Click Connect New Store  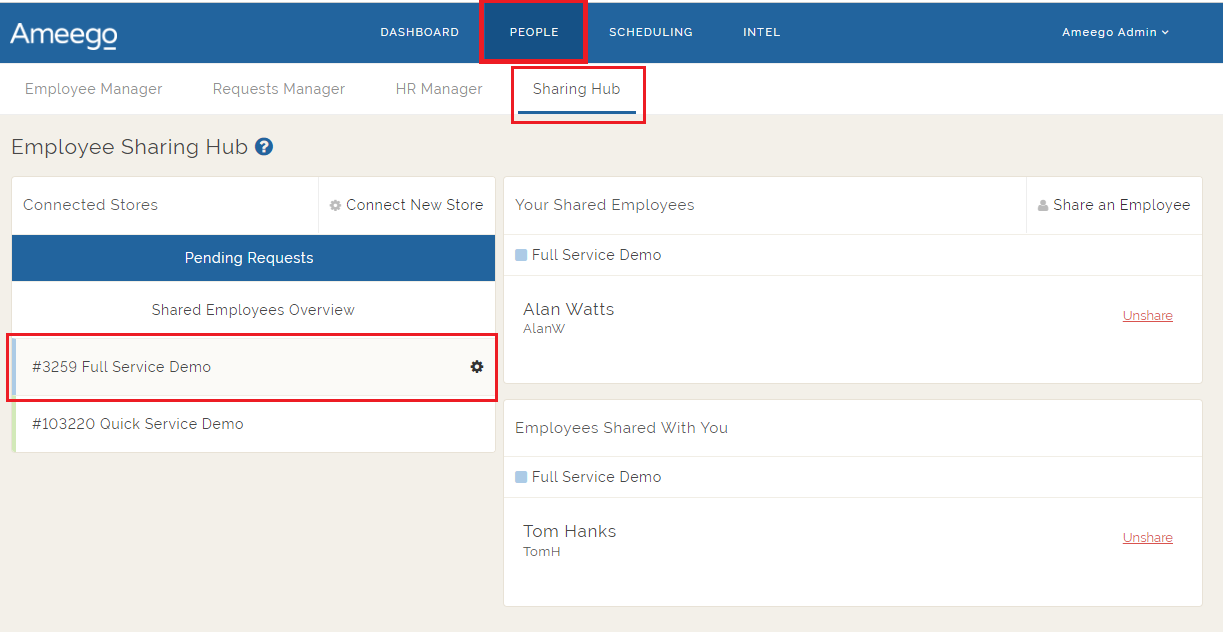pos(413,204)
